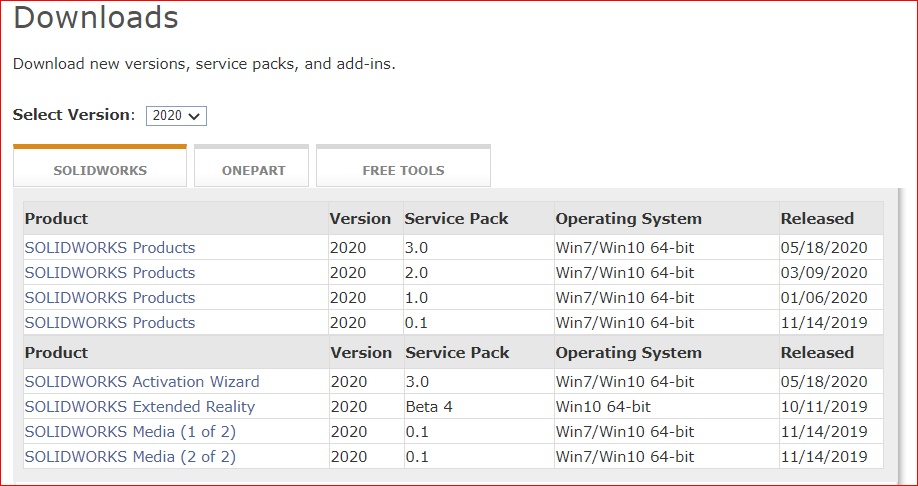Download SOLIDWORKS Products service pack 0.1
Image resolution: width=918 pixels, height=486 pixels.
point(109,323)
